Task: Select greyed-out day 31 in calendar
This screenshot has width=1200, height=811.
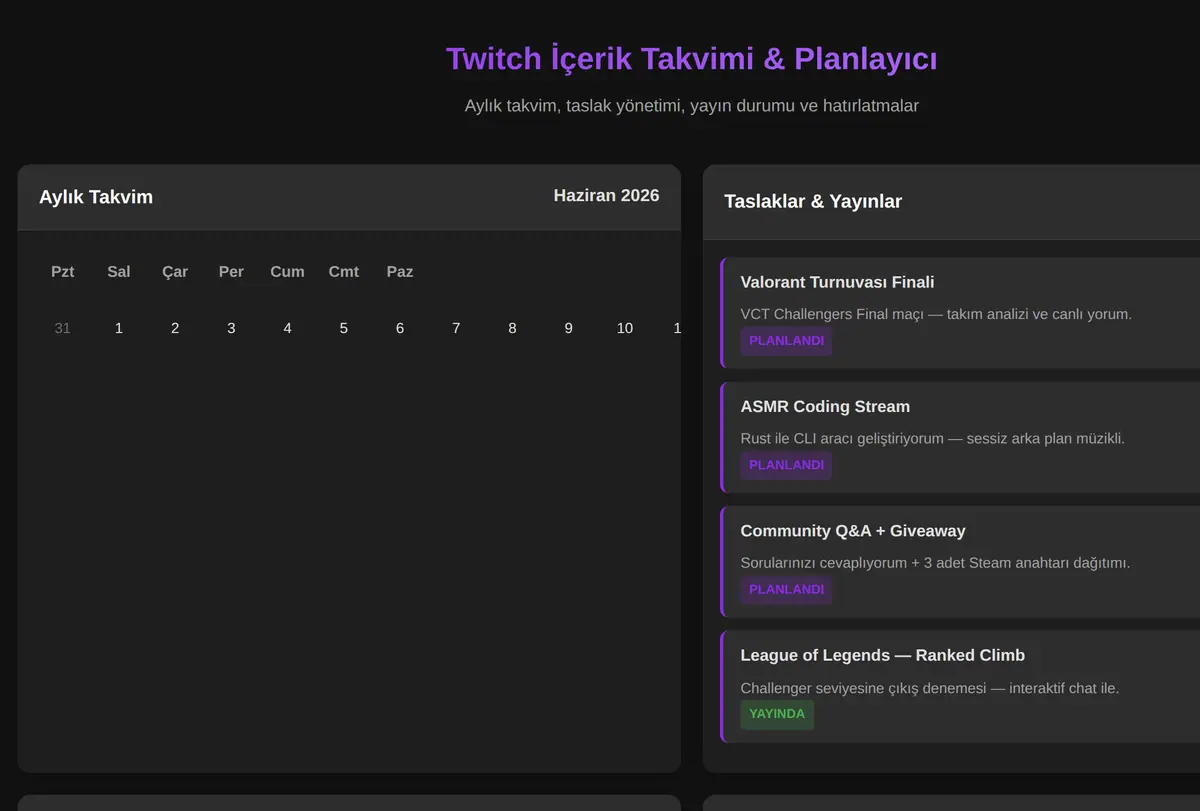Action: (62, 328)
